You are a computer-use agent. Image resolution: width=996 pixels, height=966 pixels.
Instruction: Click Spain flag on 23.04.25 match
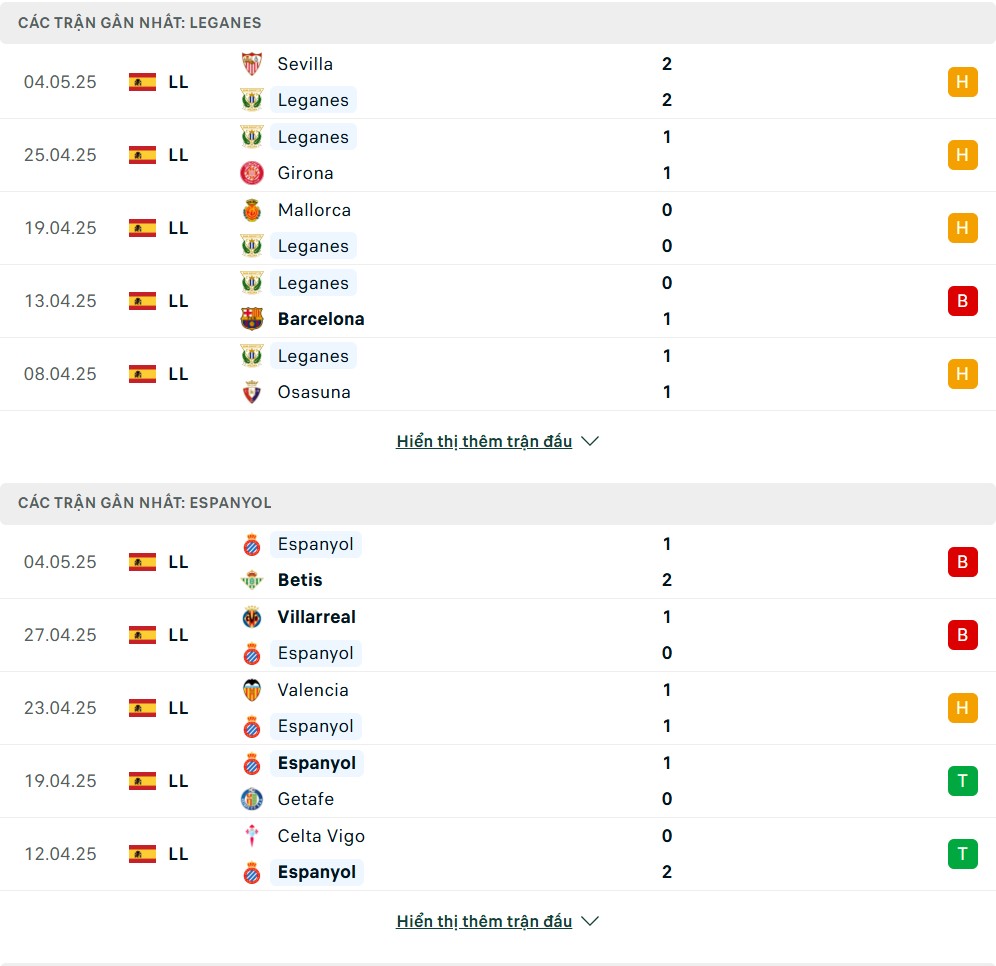(142, 708)
